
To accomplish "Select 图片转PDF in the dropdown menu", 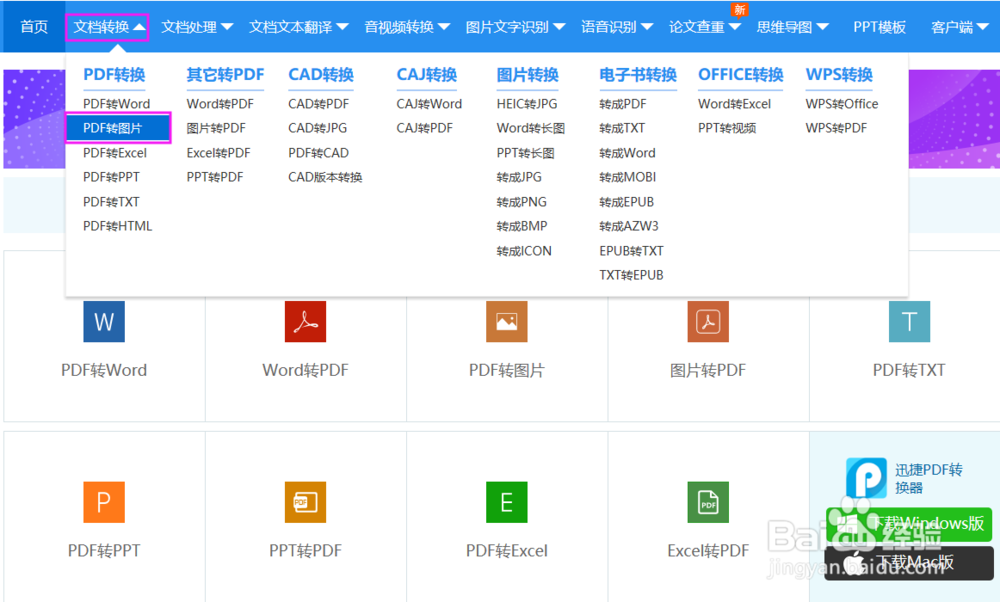I will point(216,128).
